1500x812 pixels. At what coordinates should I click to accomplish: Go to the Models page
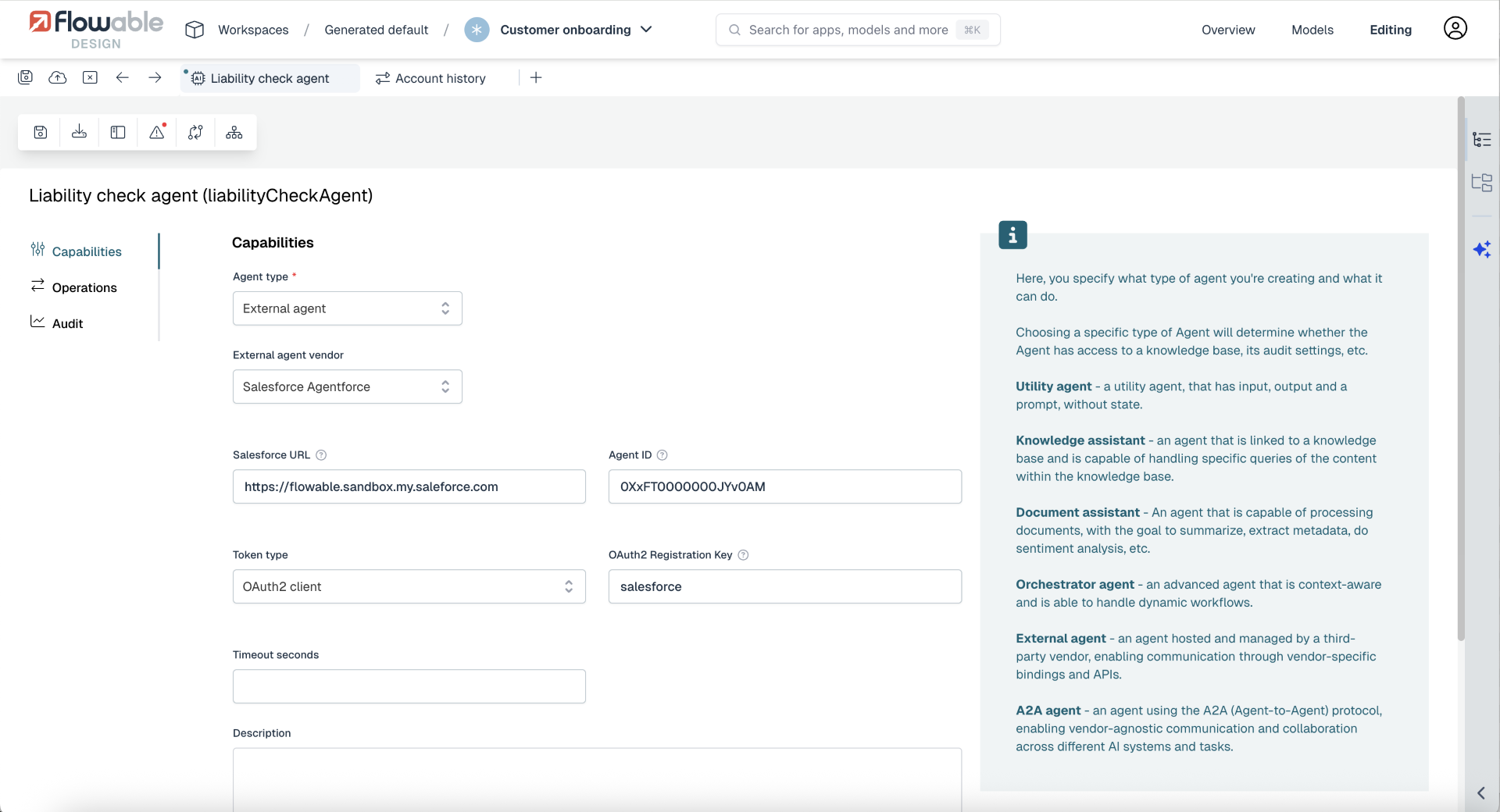(1312, 30)
